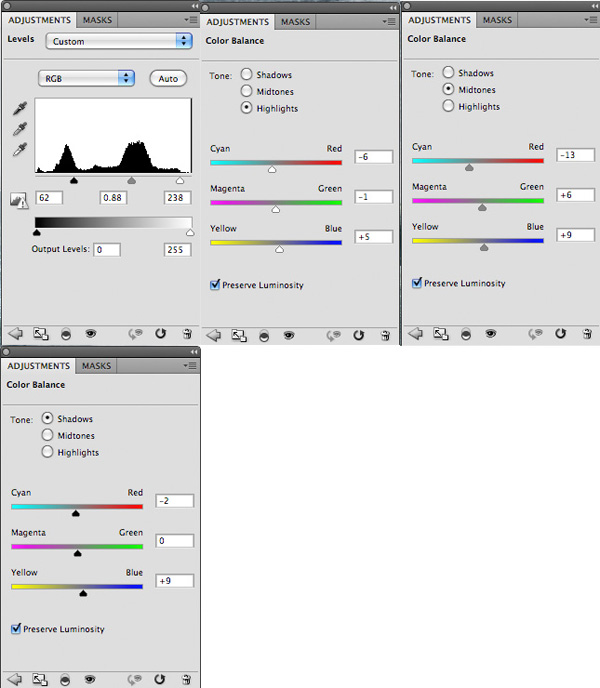Click return arrow in Midtones Color Balance panel

(416, 334)
